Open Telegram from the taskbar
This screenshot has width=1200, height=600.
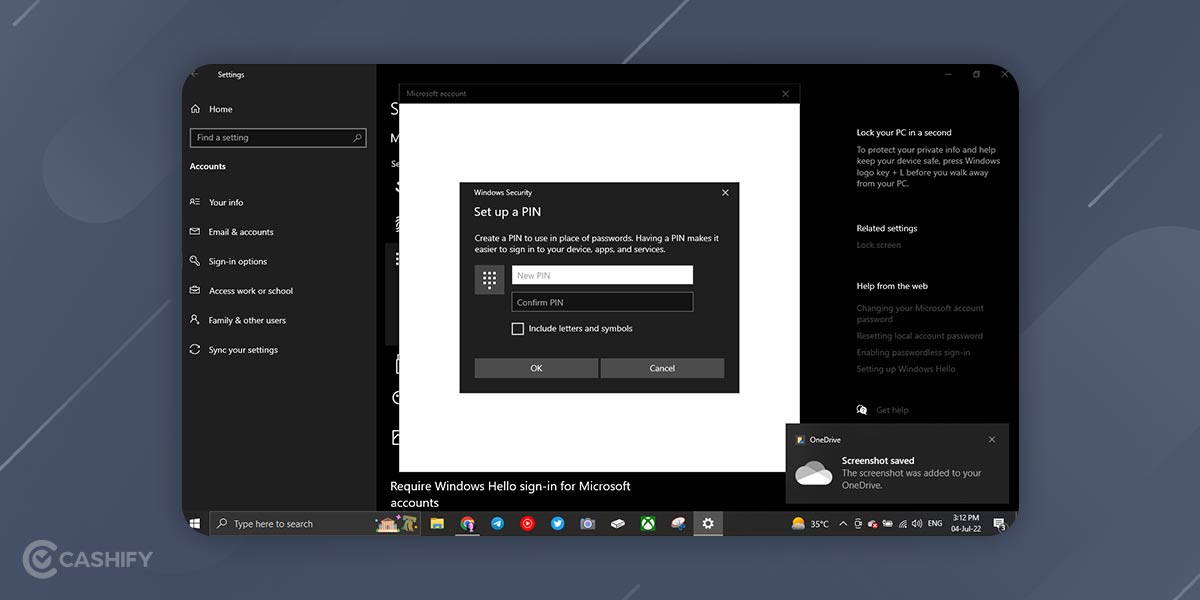click(x=497, y=523)
